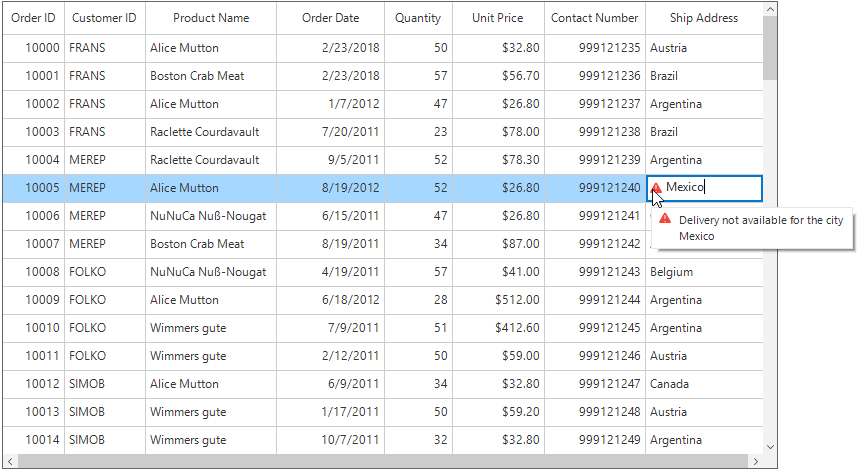Click MEREP customer cell in order 10004 row
This screenshot has width=857, height=471.
[x=105, y=160]
